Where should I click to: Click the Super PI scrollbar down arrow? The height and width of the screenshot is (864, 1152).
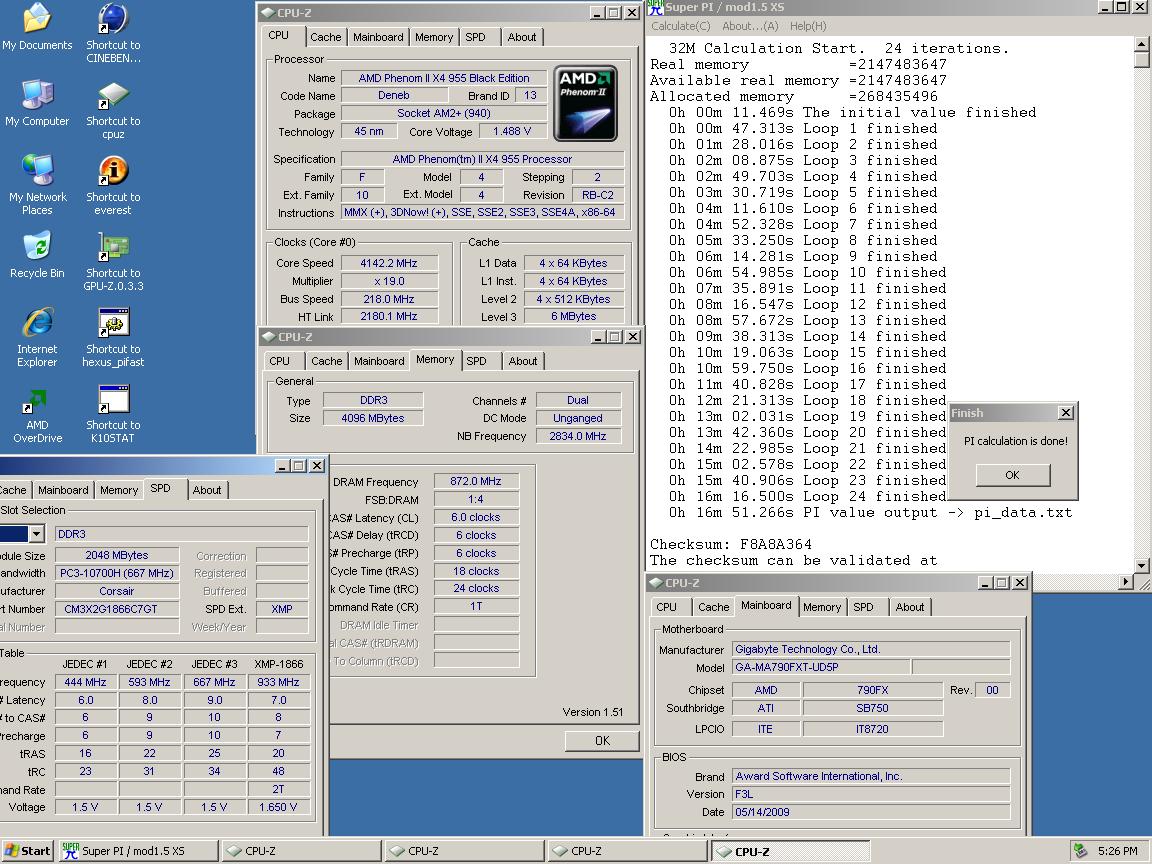(x=1142, y=566)
